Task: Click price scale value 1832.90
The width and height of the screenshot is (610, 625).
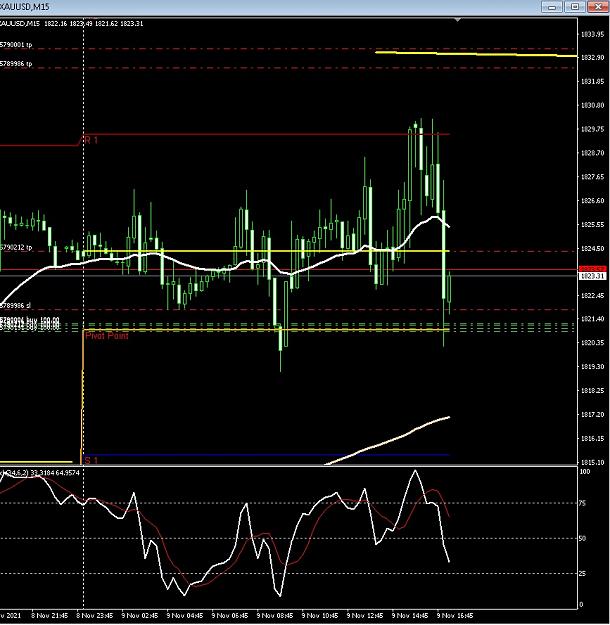Action: coord(592,57)
